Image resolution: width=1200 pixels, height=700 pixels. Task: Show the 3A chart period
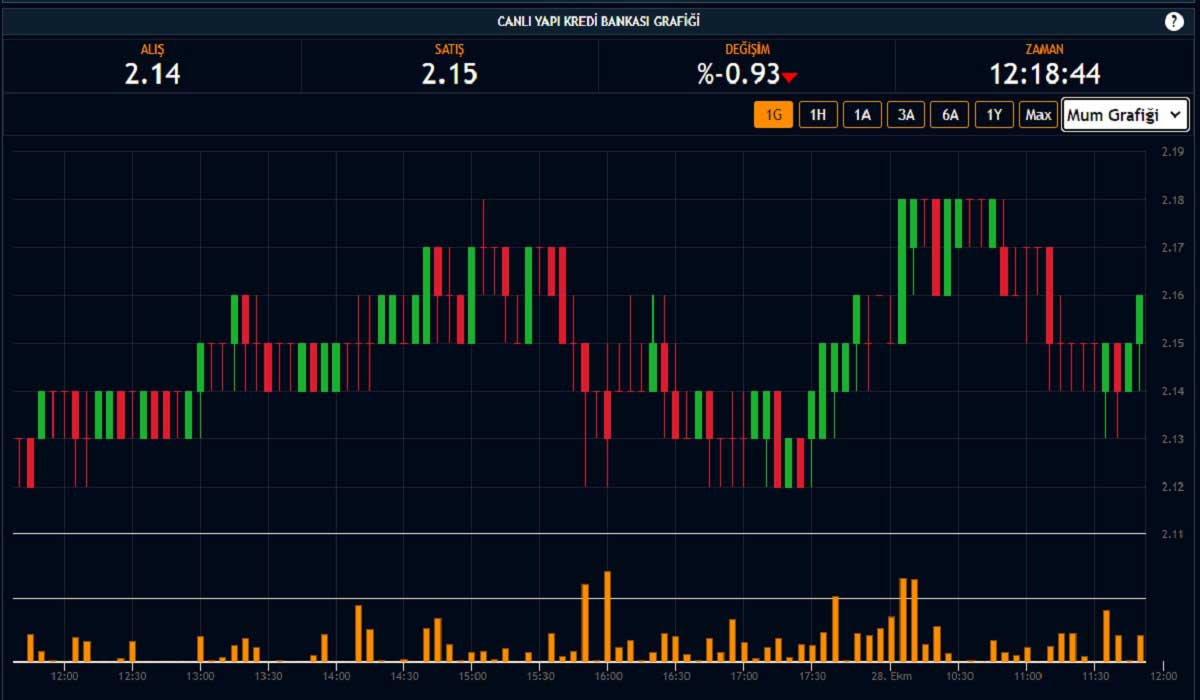906,115
